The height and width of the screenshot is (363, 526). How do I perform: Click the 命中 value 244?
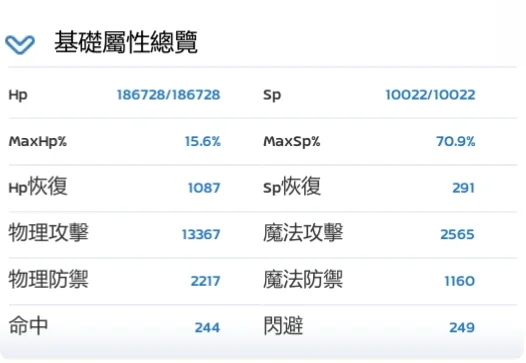(x=207, y=327)
